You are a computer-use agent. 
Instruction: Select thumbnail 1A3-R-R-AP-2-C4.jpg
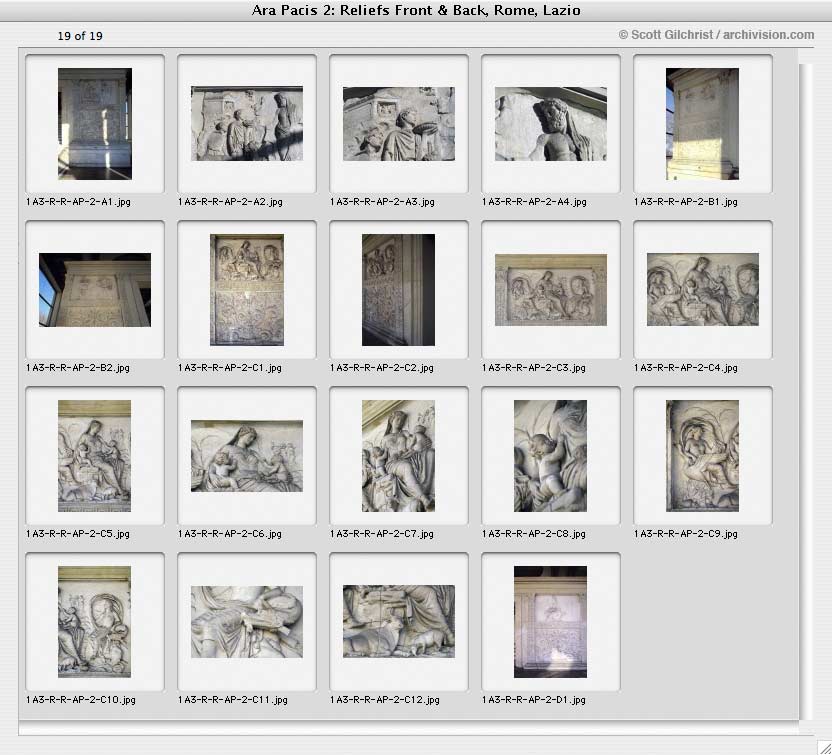[703, 290]
